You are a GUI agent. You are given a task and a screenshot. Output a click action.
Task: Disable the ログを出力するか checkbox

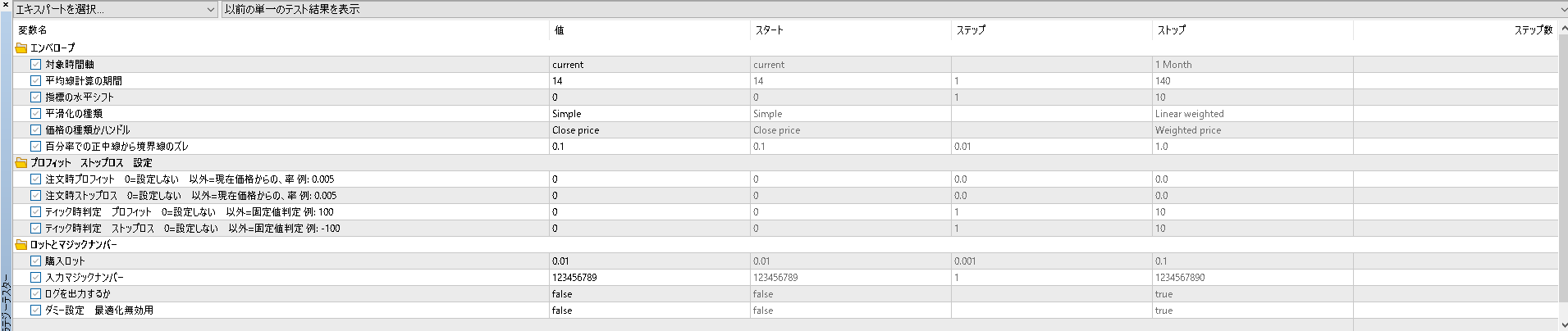[35, 294]
